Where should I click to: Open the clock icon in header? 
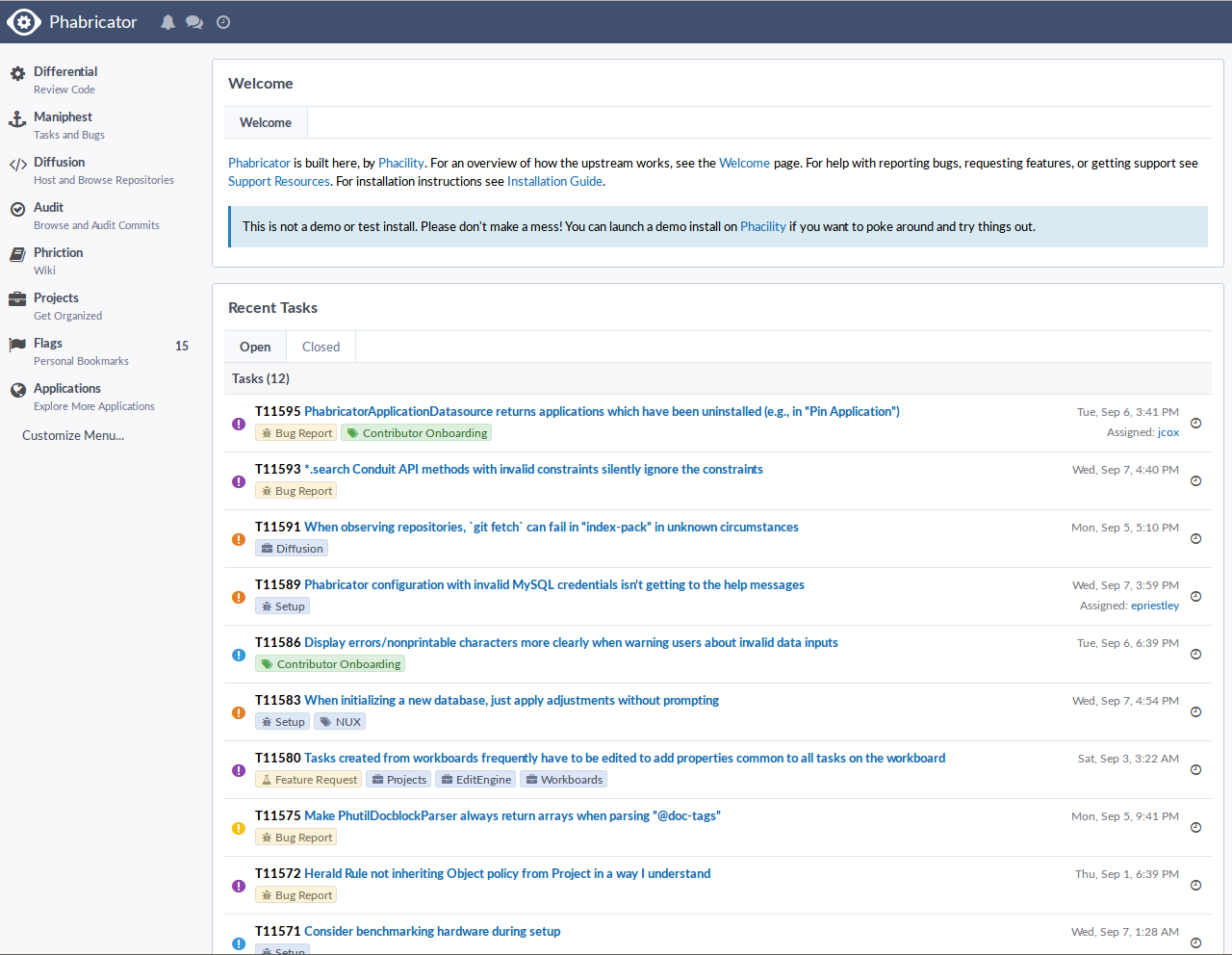pyautogui.click(x=223, y=22)
